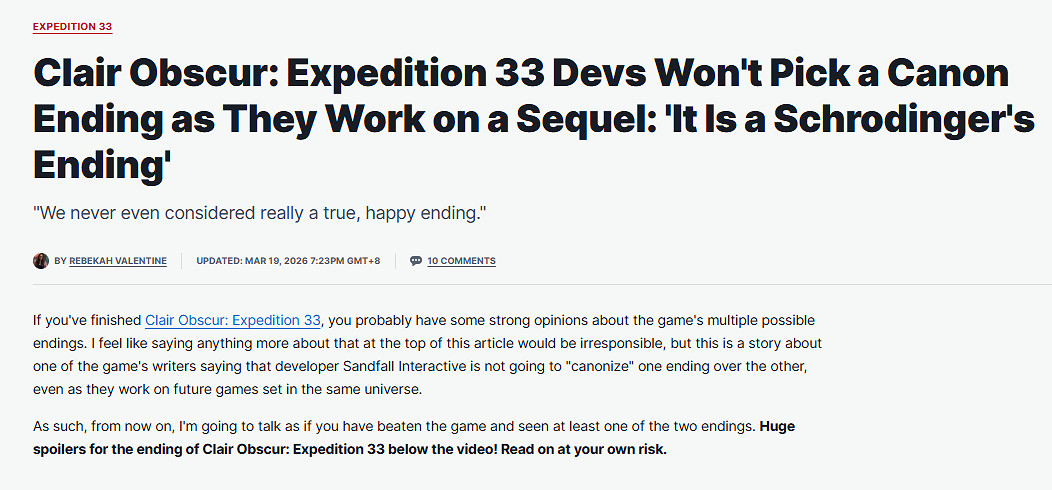Jump to the 10 Comments section

point(461,261)
